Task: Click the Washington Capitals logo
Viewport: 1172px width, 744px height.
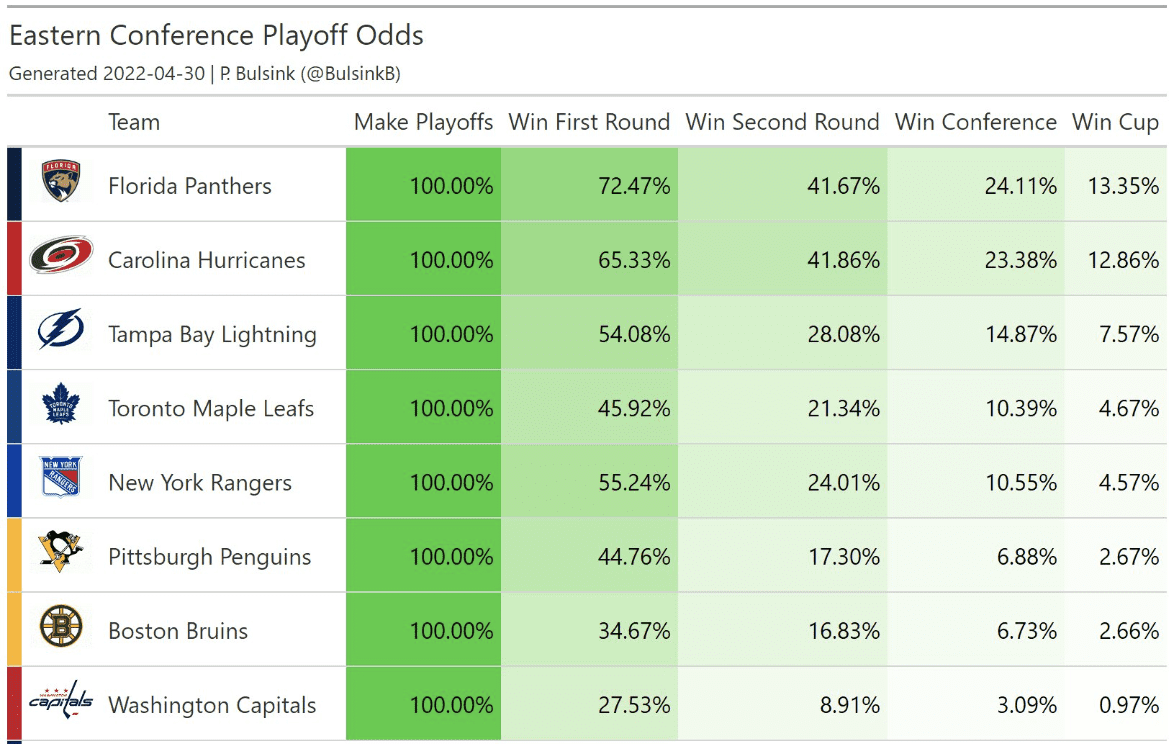Action: point(61,703)
